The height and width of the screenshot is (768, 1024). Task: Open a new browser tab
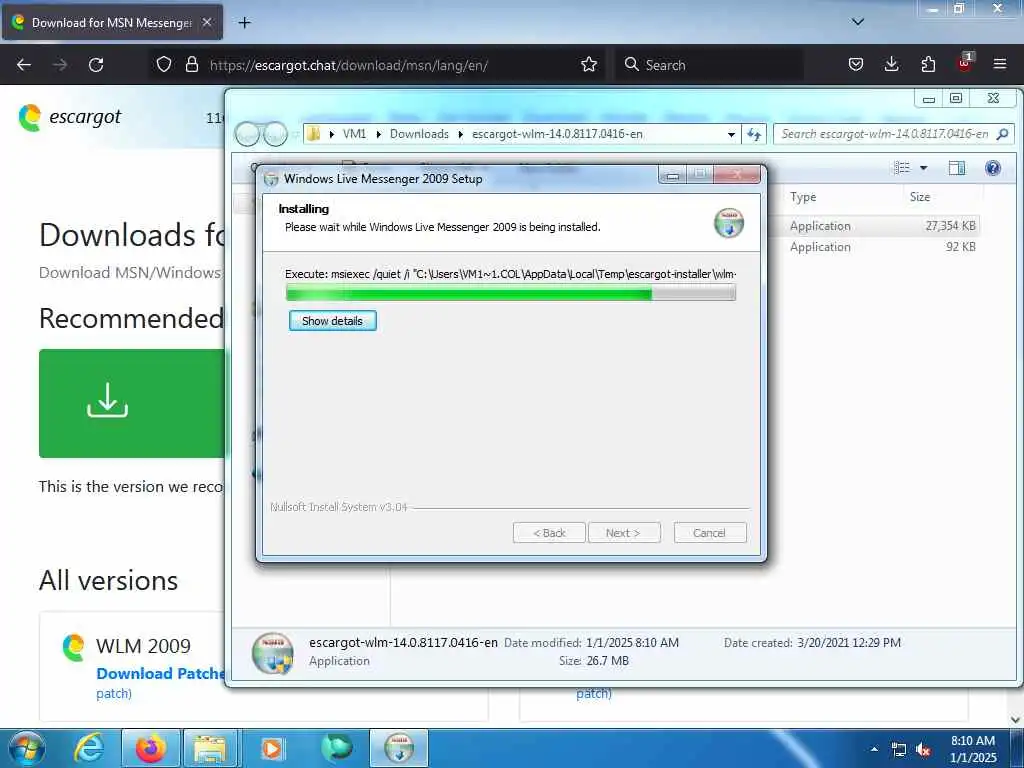click(x=244, y=23)
